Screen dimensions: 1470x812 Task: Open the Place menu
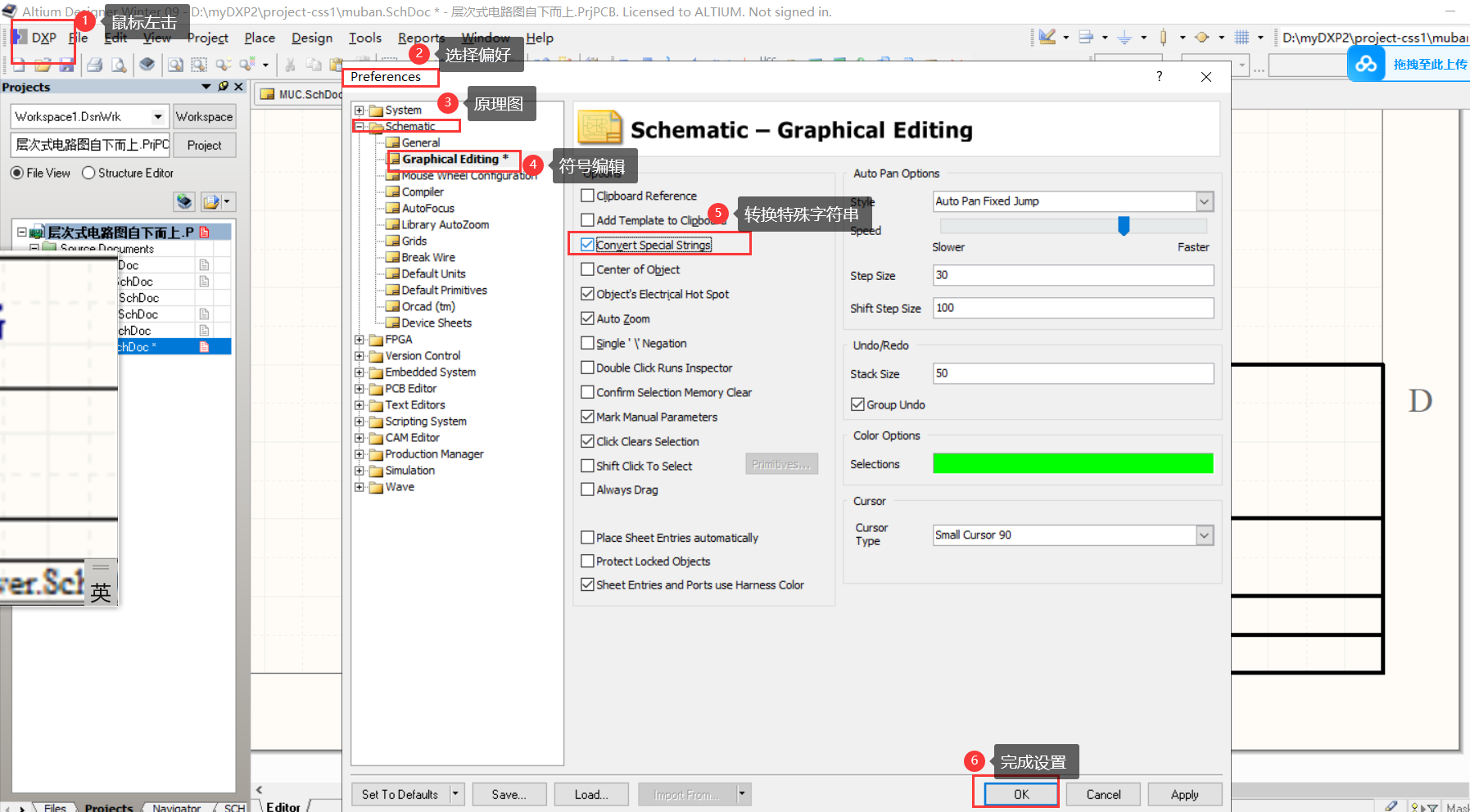click(x=260, y=38)
